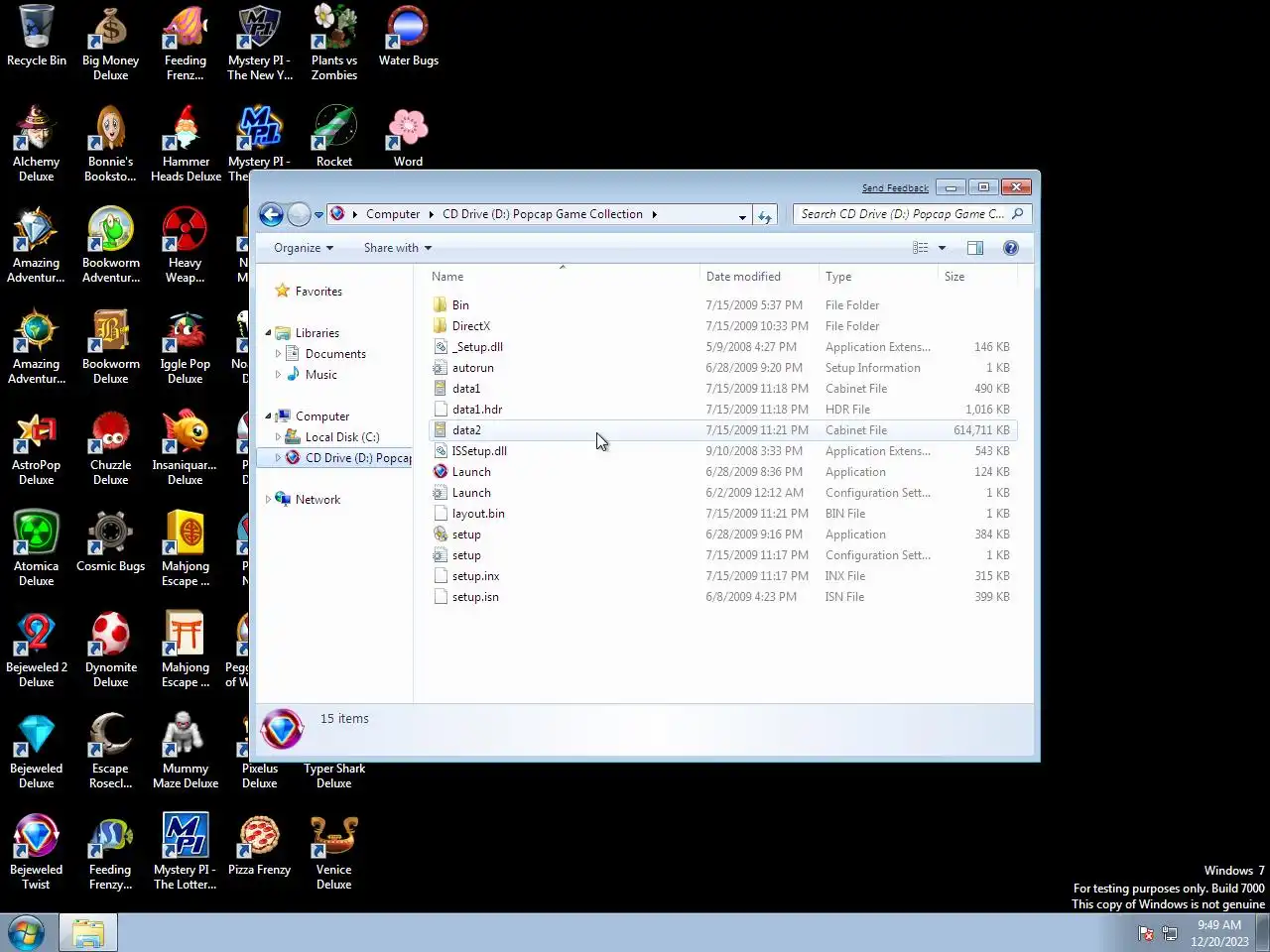The image size is (1270, 952).
Task: Select Insaniquarium Deluxe desktop icon
Action: (186, 448)
